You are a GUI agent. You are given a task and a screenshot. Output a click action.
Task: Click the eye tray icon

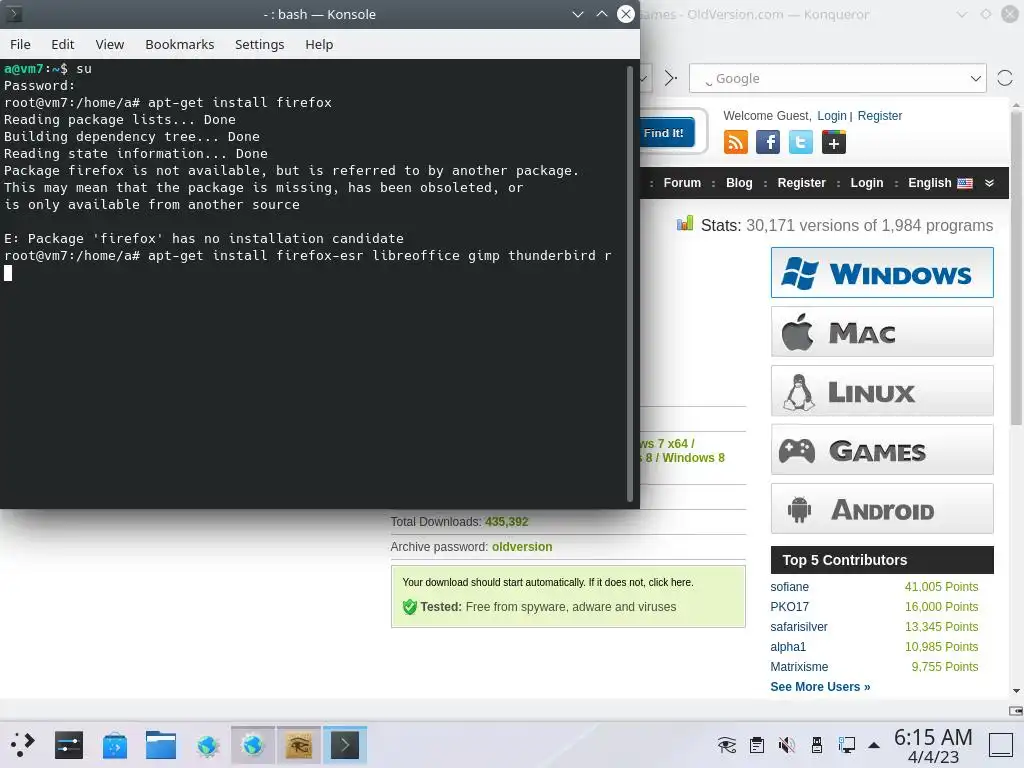pos(726,744)
